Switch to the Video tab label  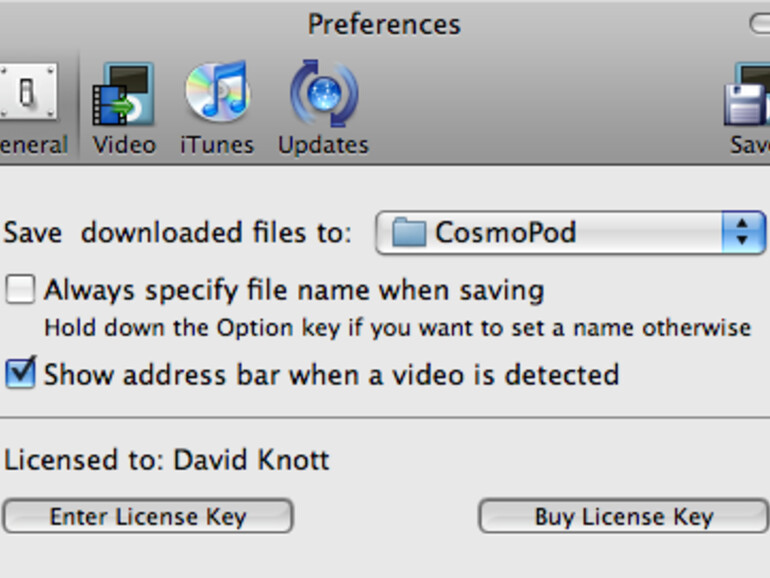click(x=124, y=145)
